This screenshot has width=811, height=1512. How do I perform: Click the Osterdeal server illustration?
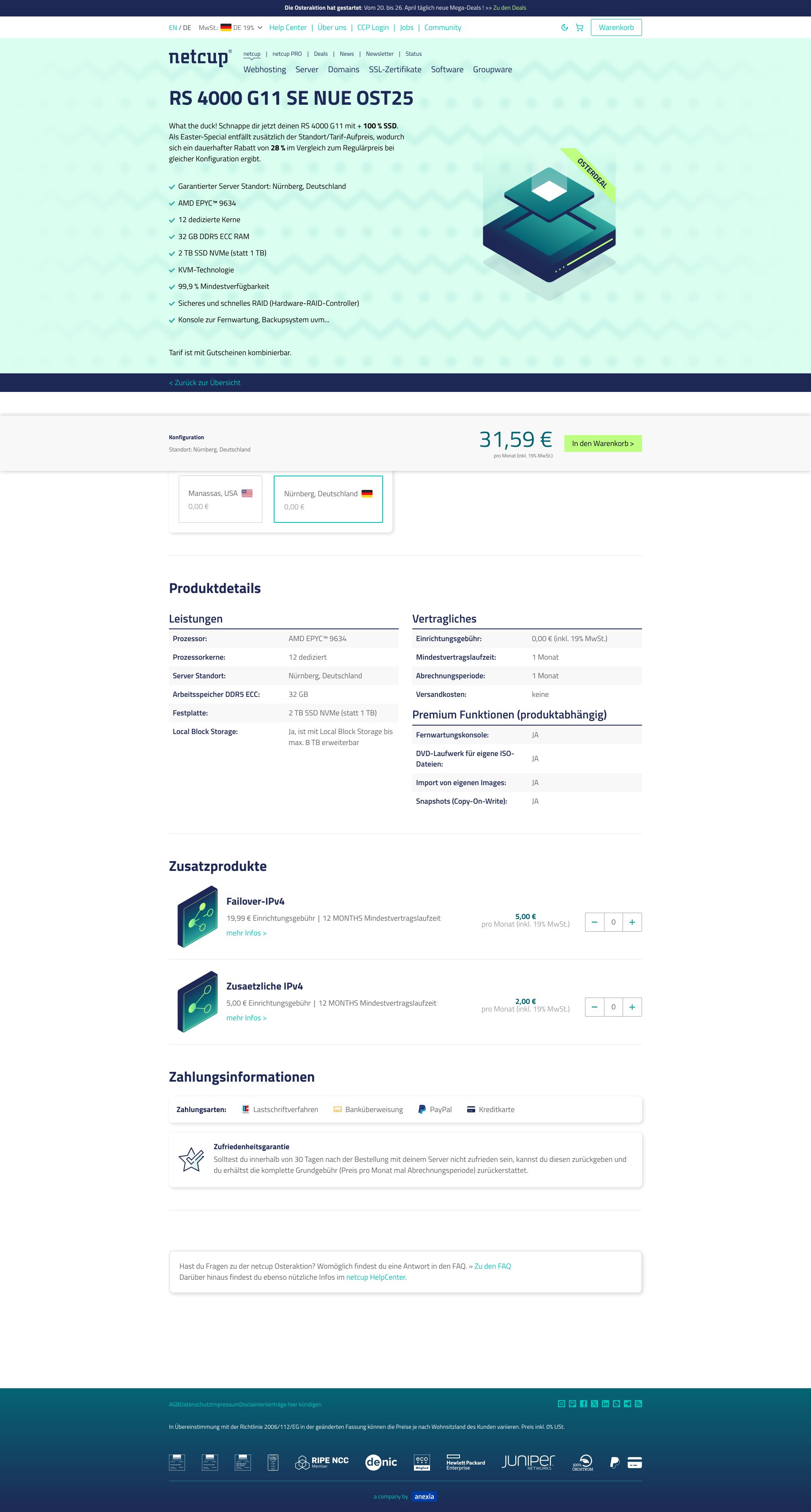tap(549, 225)
